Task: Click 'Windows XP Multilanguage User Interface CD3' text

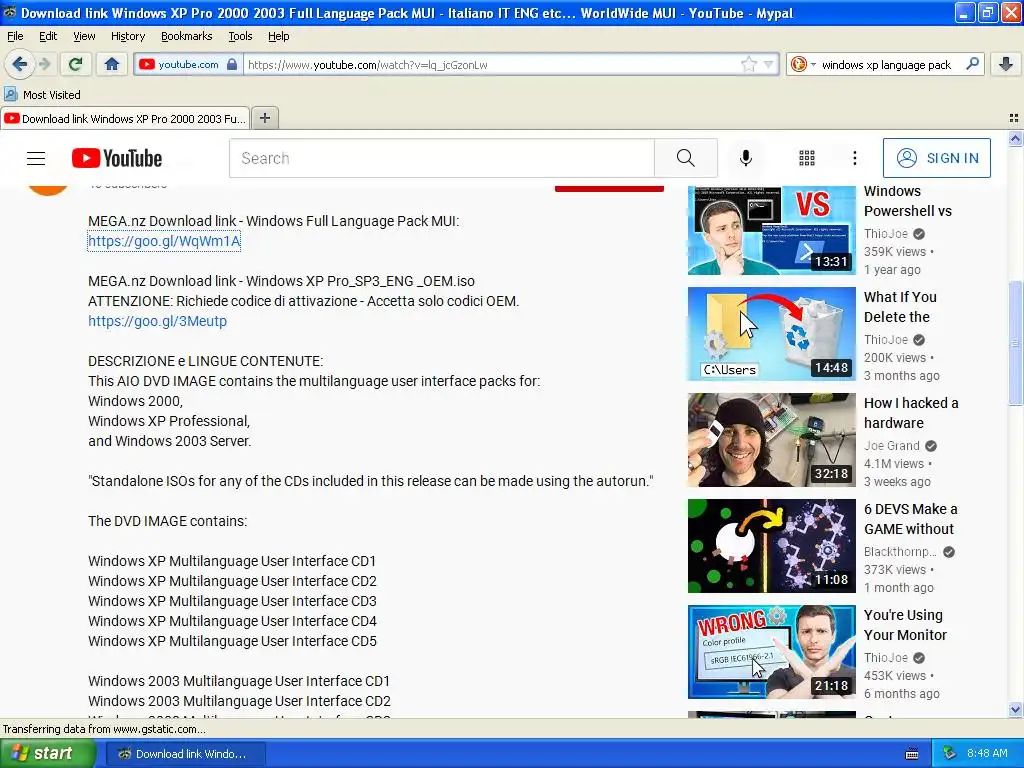Action: pos(232,601)
